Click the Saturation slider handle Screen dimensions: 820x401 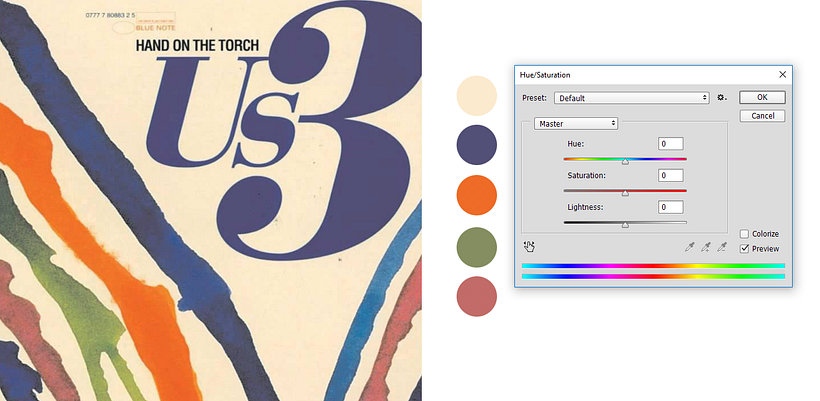[625, 193]
